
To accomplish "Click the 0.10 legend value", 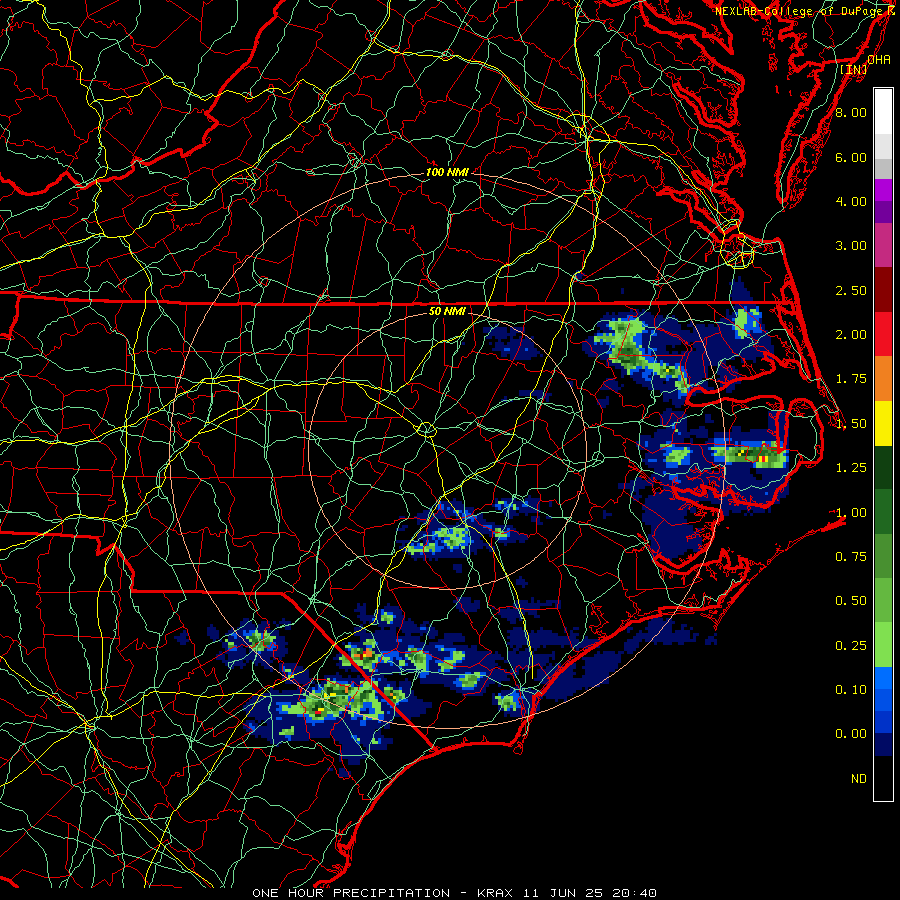I will coord(851,689).
